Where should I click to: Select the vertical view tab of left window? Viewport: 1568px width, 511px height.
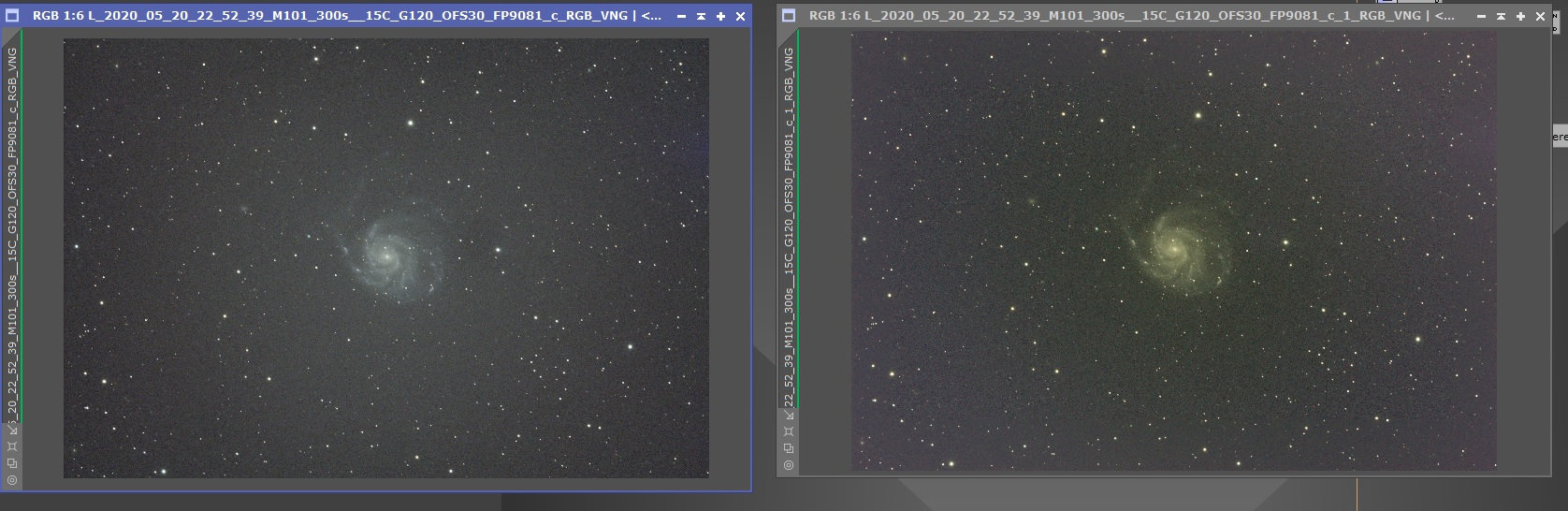12,226
